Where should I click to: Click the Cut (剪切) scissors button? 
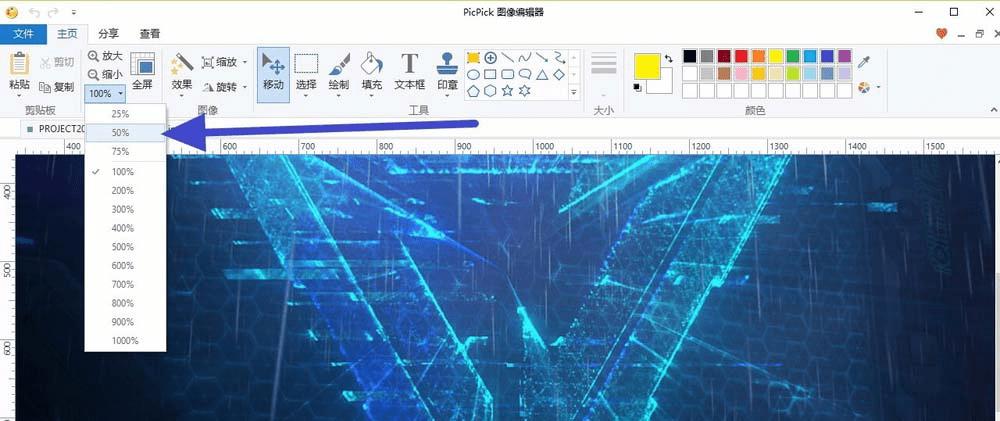(x=57, y=63)
